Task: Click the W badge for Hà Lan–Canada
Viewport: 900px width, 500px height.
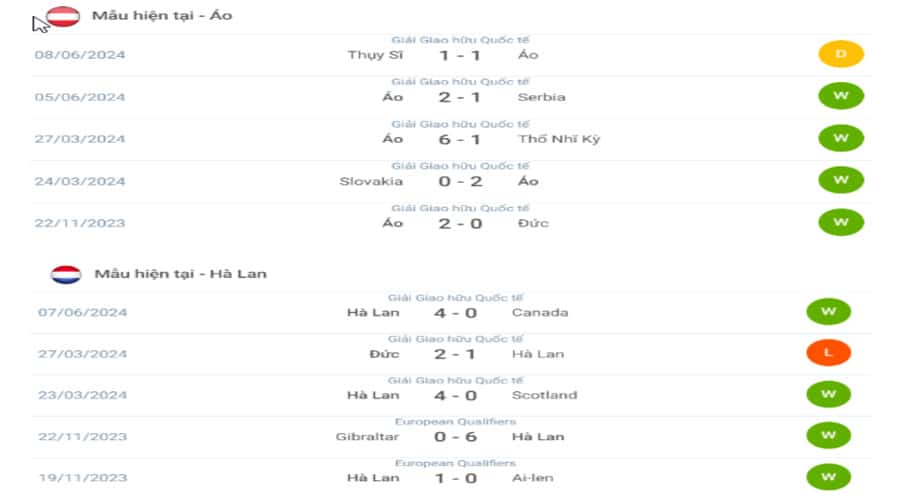Action: [x=828, y=312]
